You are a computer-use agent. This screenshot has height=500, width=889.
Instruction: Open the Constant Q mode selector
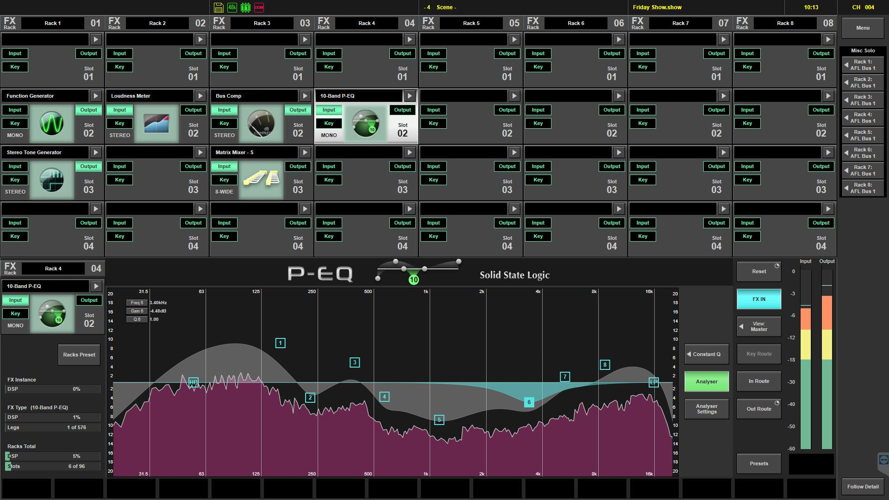[x=706, y=354]
